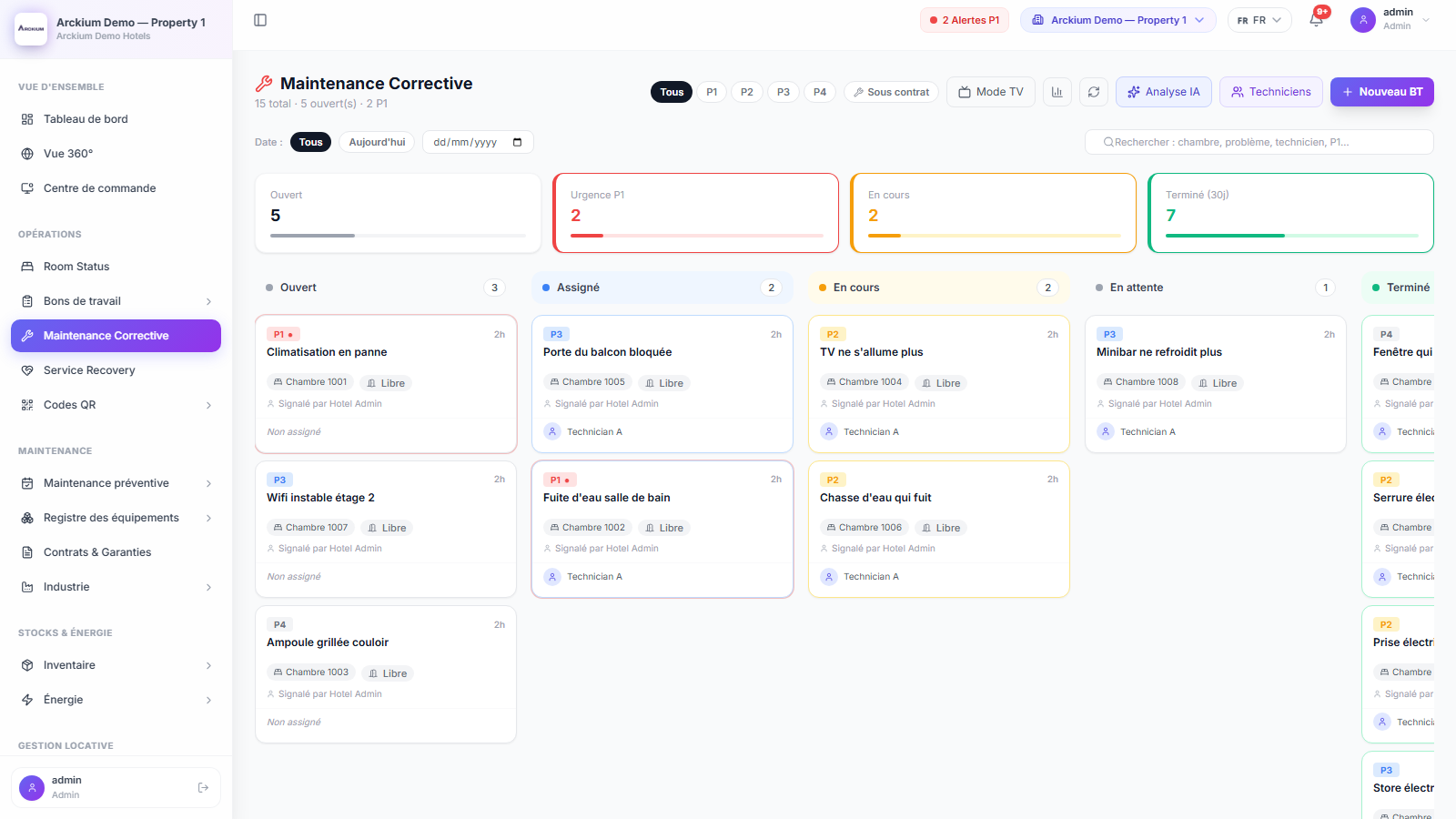Click the Vue 360° globe icon
The width and height of the screenshot is (1456, 819).
click(x=27, y=154)
